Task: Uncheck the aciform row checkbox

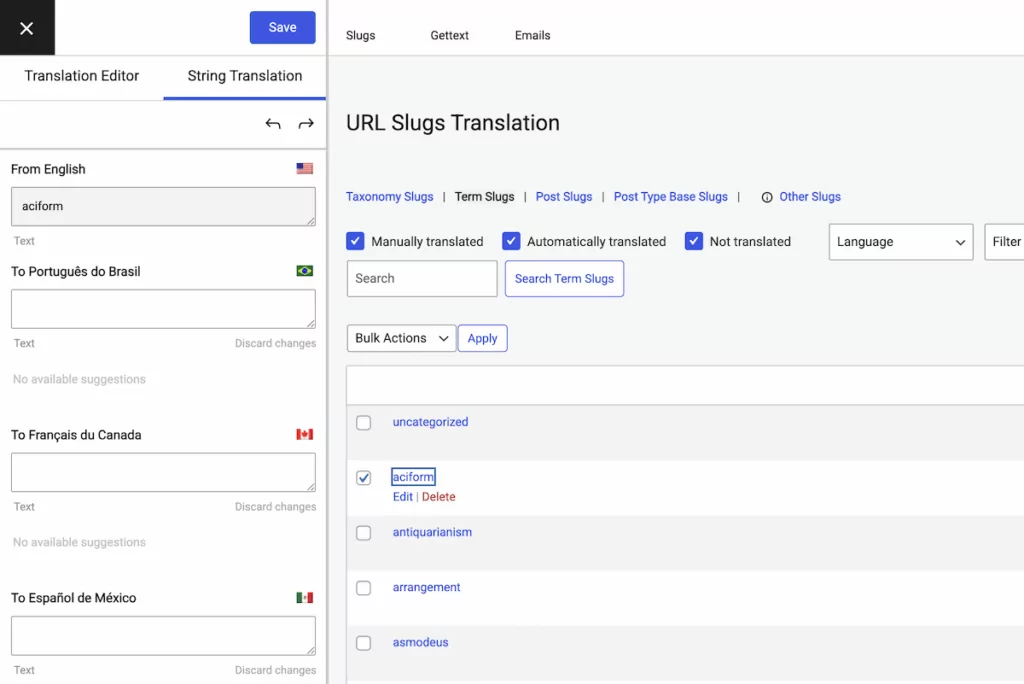Action: pyautogui.click(x=364, y=478)
